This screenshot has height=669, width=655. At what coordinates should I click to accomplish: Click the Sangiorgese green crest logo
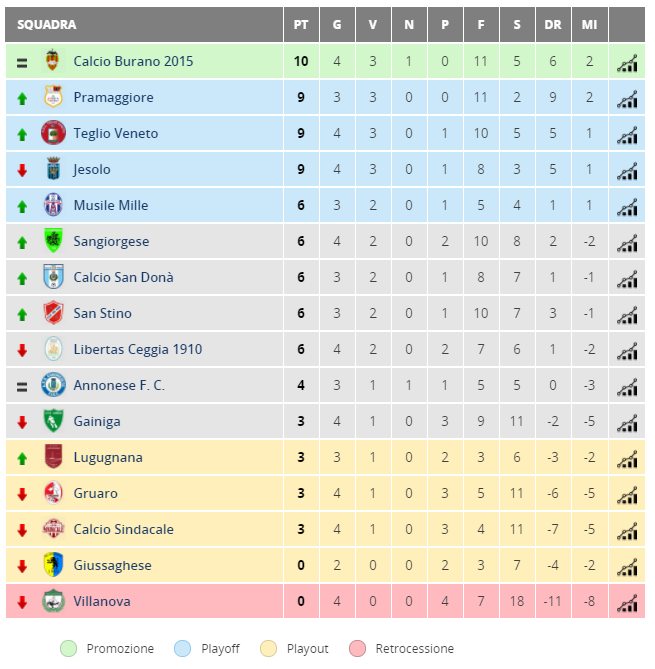coord(53,240)
